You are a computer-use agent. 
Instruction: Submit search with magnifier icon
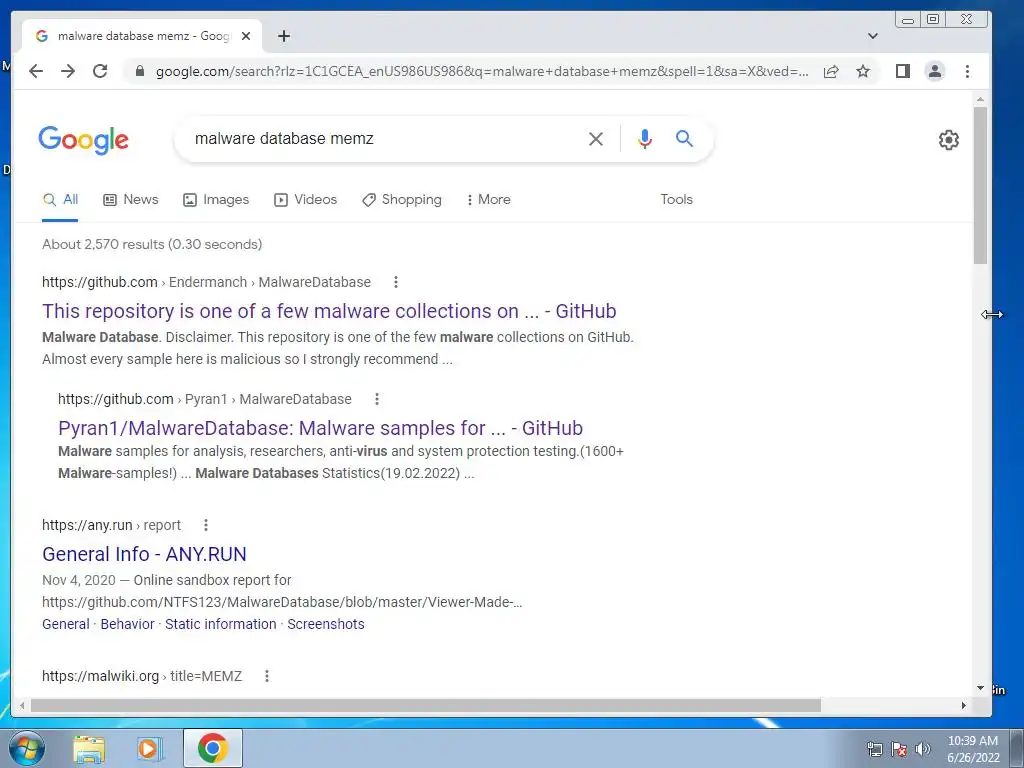684,138
